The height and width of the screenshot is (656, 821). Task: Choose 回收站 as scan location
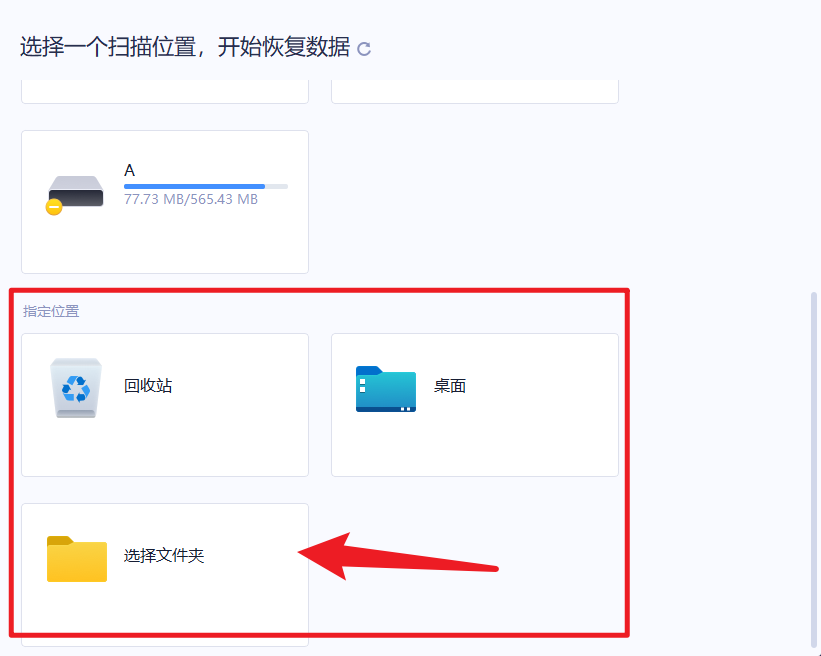(x=165, y=405)
